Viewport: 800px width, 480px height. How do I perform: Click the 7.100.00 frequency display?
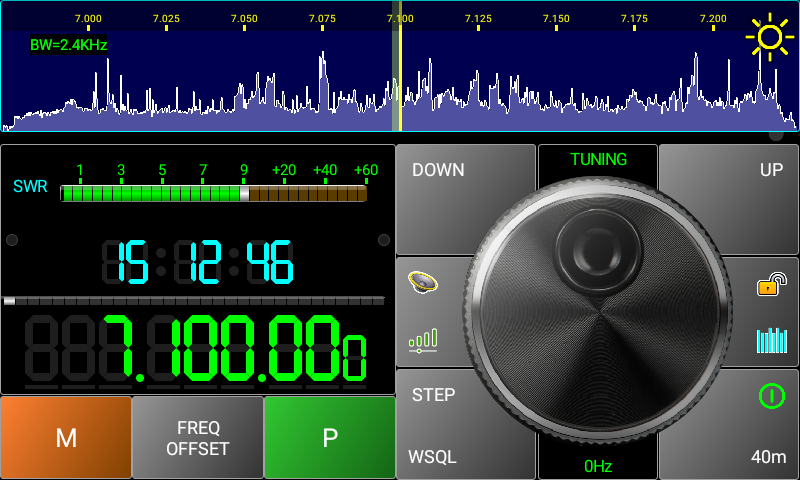click(x=234, y=350)
